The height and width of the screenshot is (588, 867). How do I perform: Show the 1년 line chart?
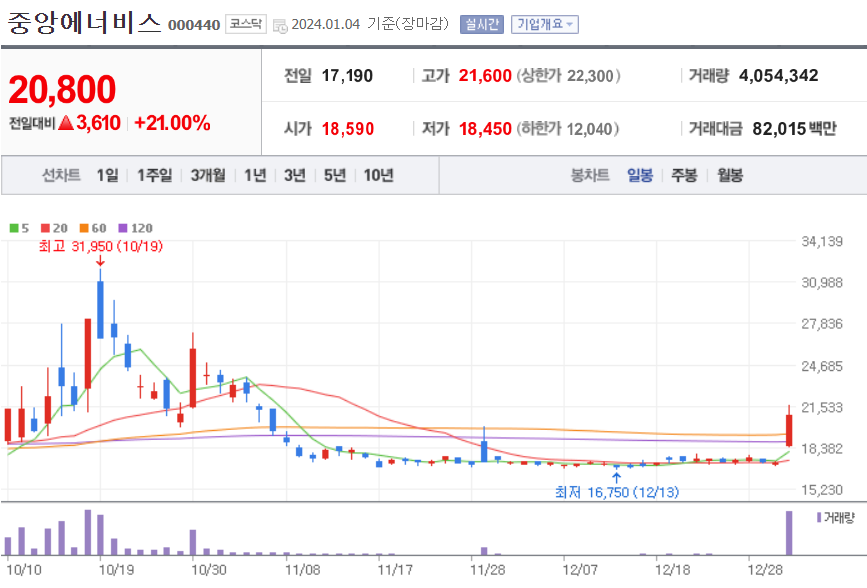pyautogui.click(x=255, y=175)
